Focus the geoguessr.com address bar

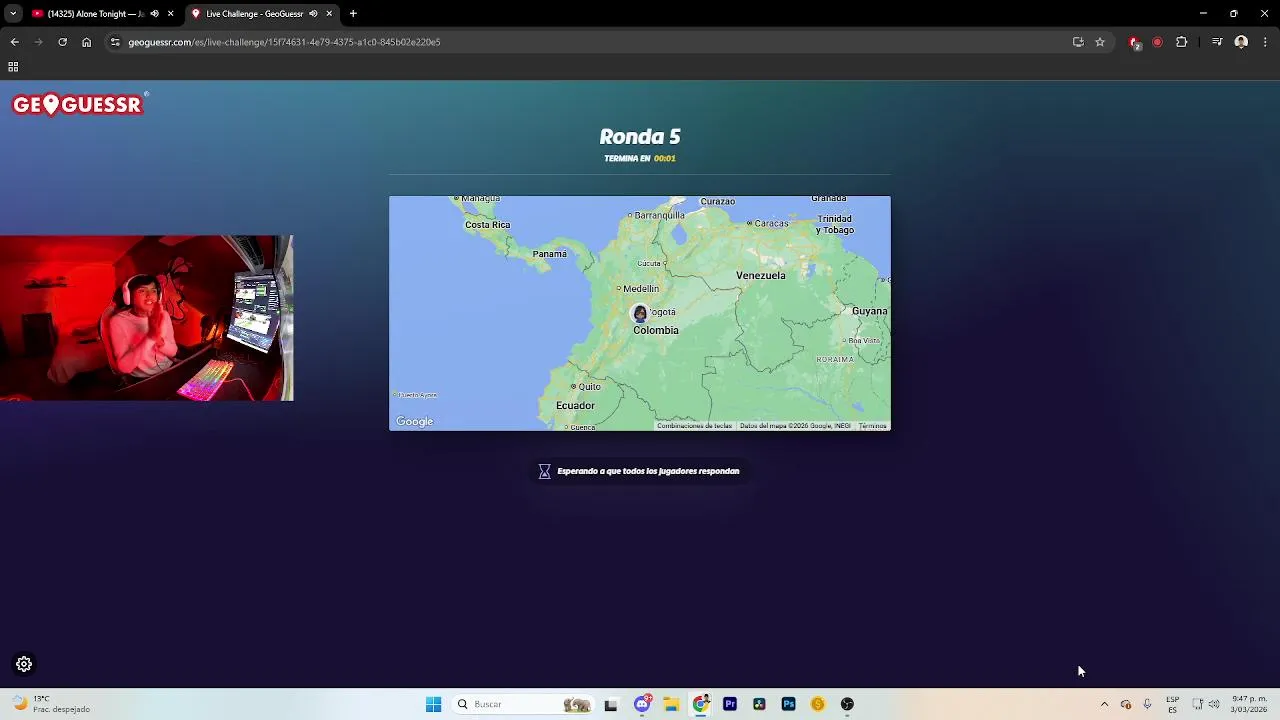click(590, 42)
